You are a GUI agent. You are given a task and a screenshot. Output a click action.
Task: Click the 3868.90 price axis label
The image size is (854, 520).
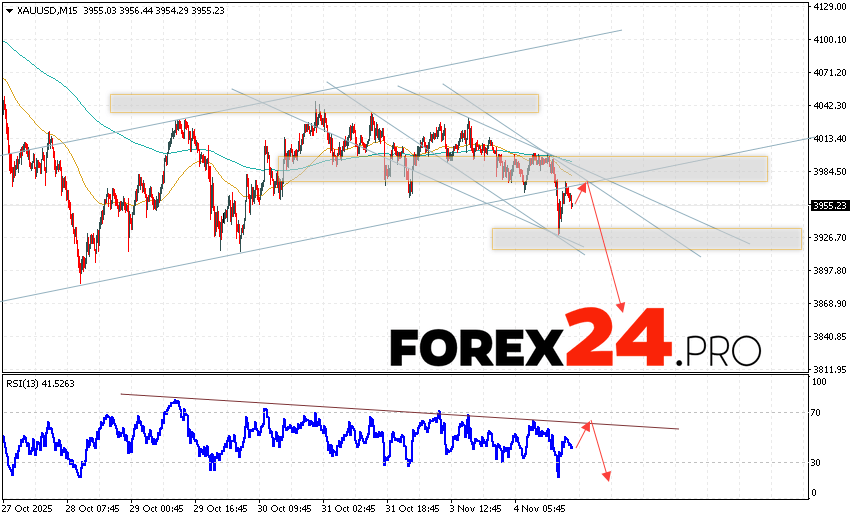point(830,303)
